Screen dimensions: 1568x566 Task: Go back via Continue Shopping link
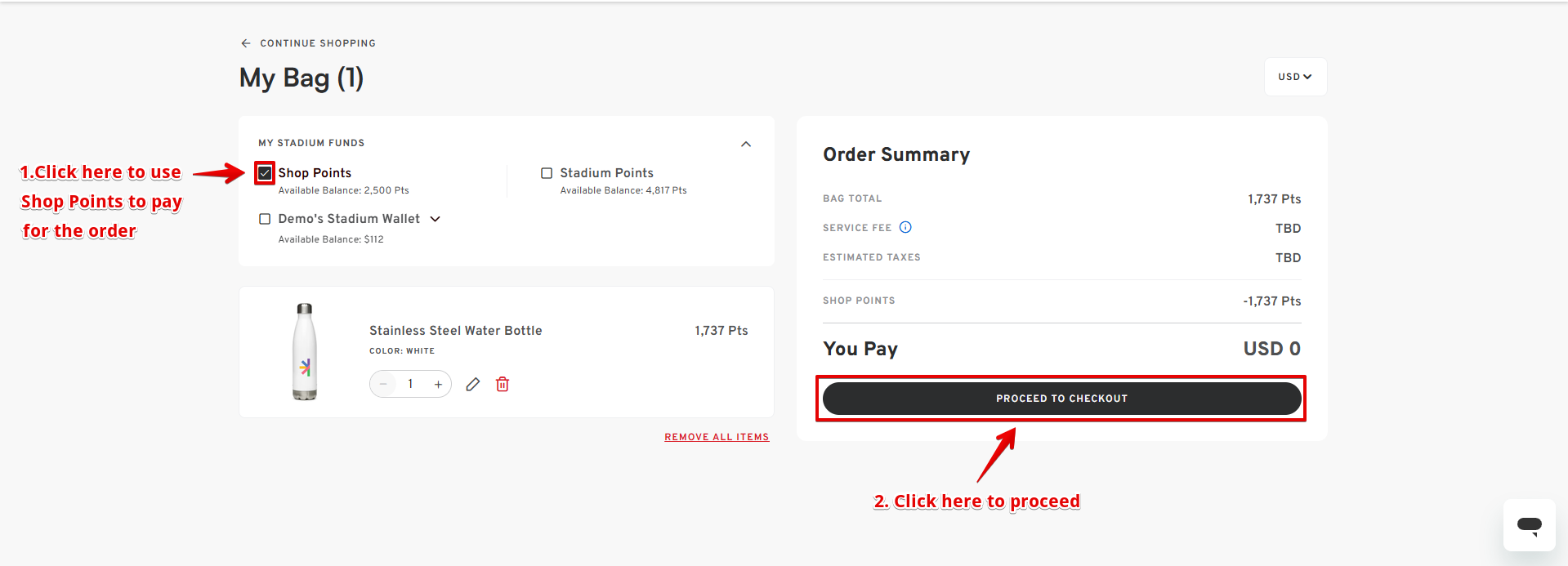pos(318,43)
